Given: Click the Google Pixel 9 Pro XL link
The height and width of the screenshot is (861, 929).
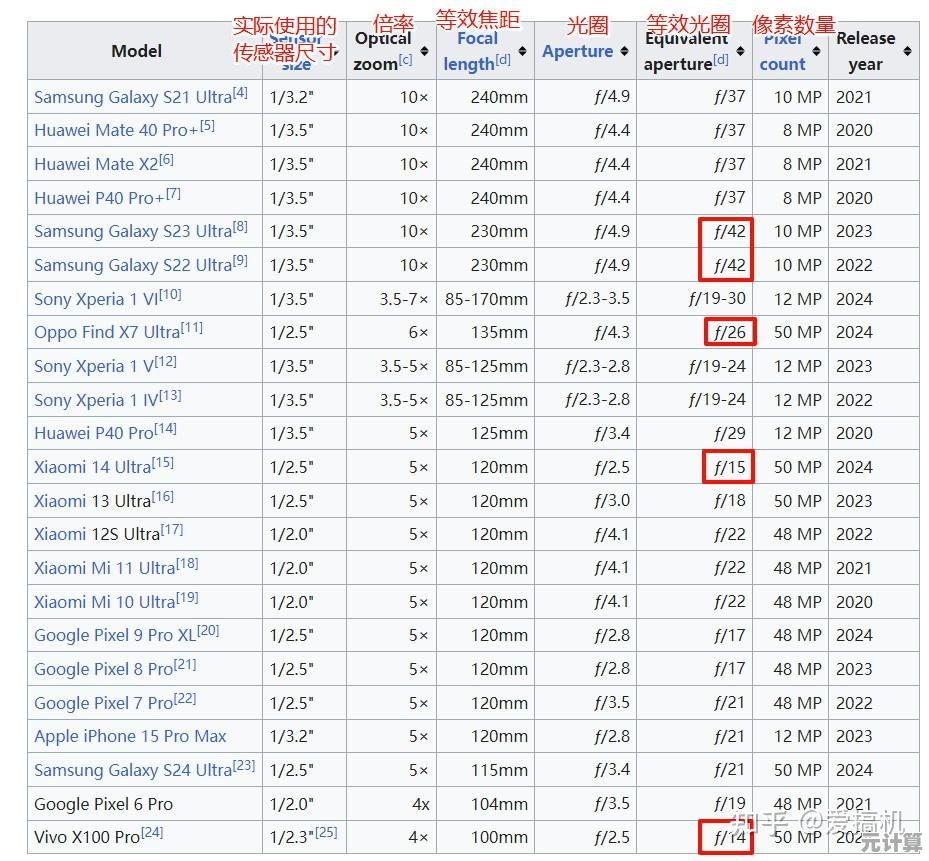Looking at the screenshot, I should click(x=115, y=636).
